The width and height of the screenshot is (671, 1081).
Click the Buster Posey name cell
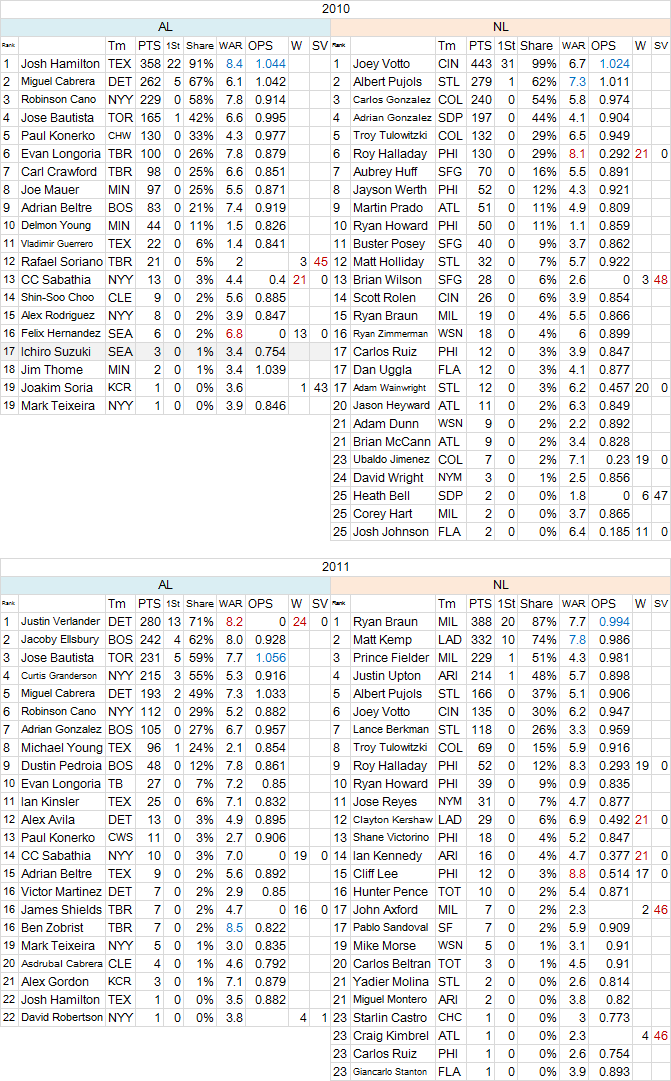point(392,243)
